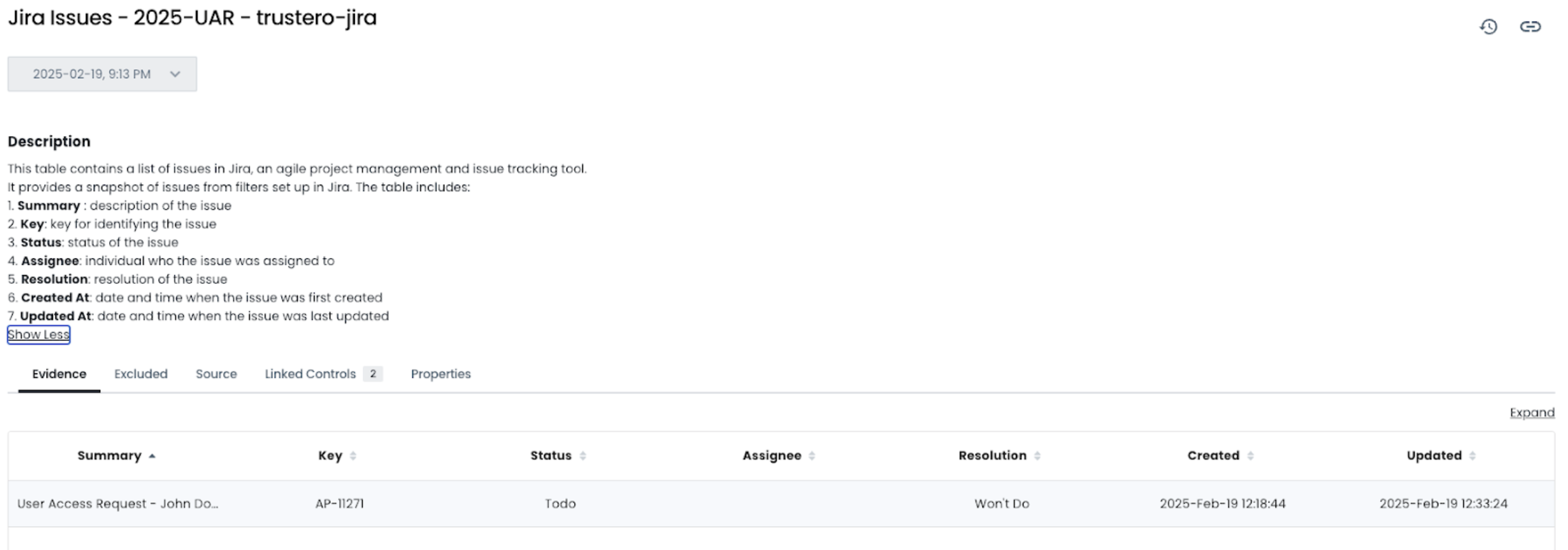Sort by Resolution column arrows
The width and height of the screenshot is (1568, 550).
(x=1037, y=456)
